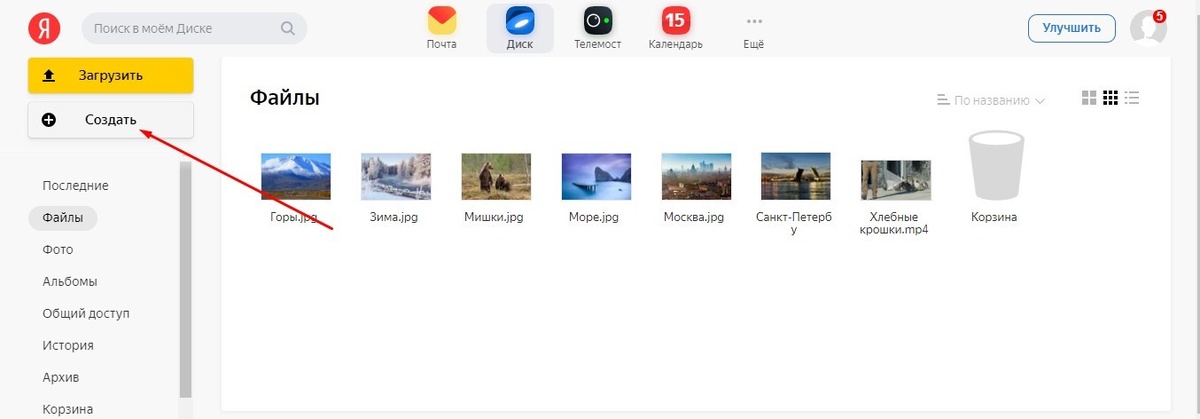The image size is (1200, 419).
Task: Open the По названию sort dropdown
Action: [x=991, y=100]
